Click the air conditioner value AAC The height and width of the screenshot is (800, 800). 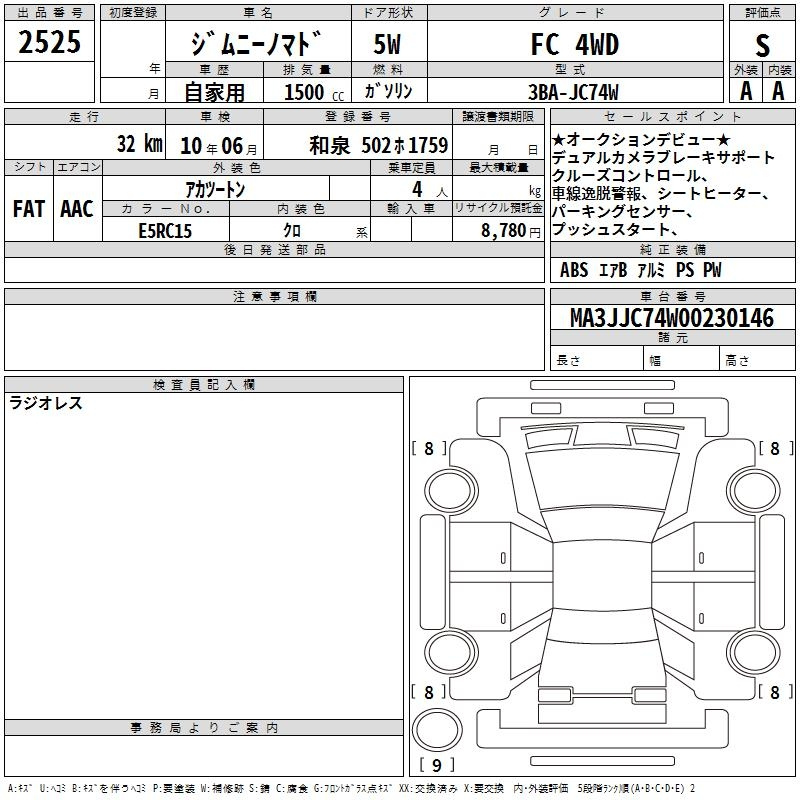coord(77,209)
